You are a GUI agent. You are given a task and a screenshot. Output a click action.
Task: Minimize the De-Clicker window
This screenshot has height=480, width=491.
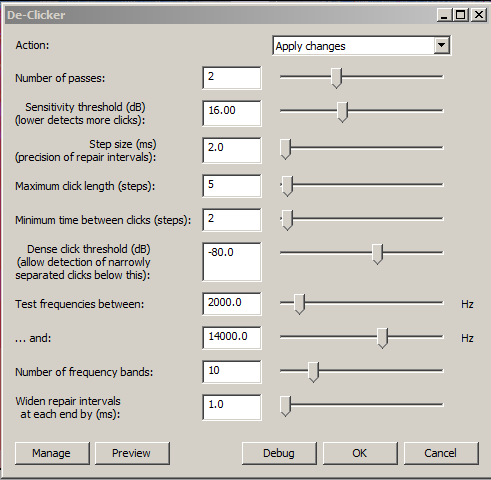click(x=444, y=15)
